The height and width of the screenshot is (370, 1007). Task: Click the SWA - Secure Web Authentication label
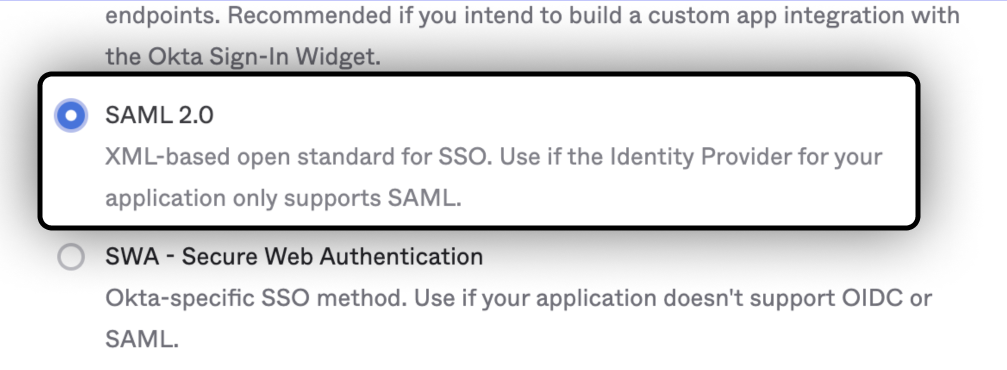(294, 257)
